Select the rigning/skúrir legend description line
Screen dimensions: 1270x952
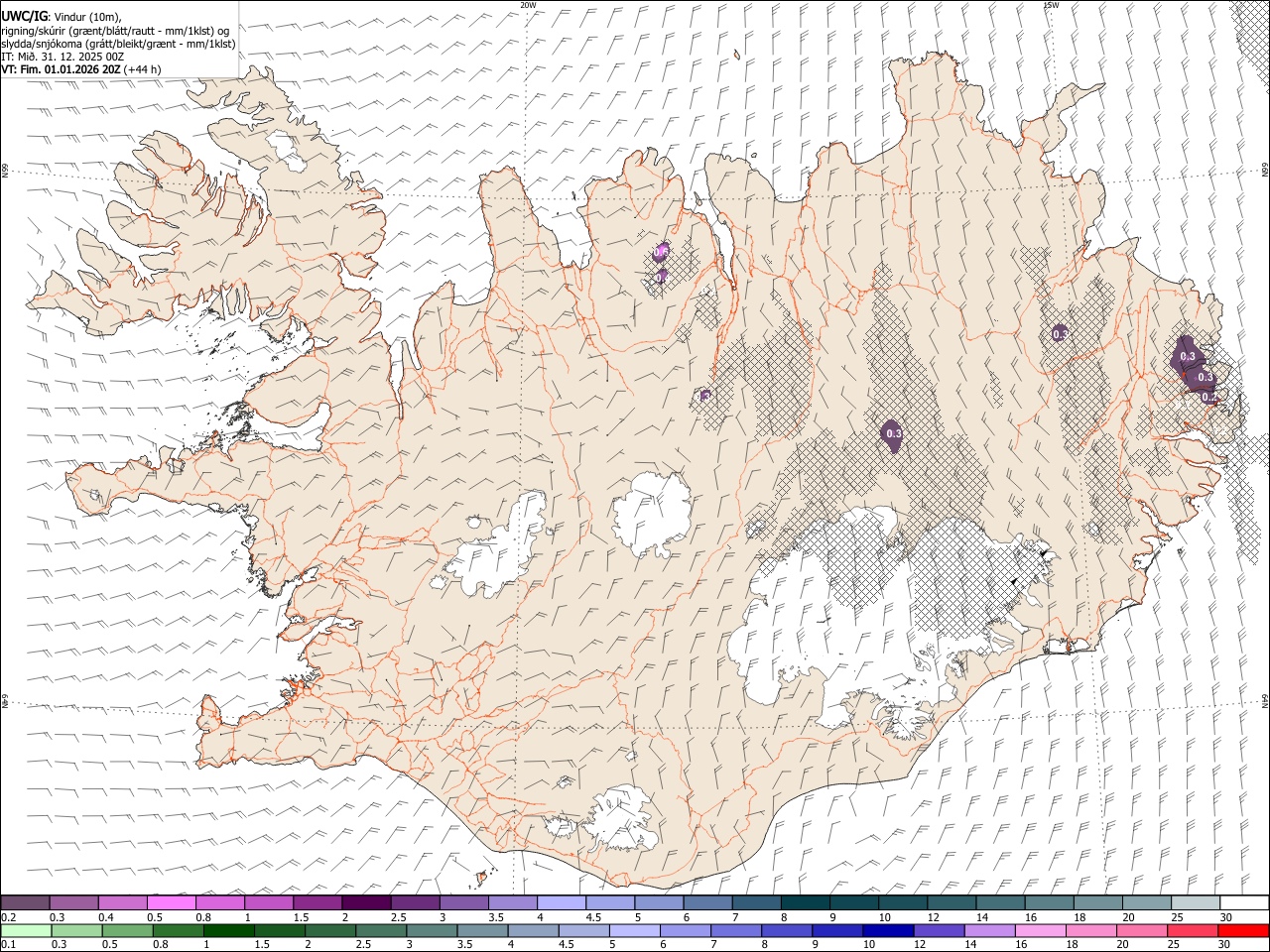[x=116, y=30]
